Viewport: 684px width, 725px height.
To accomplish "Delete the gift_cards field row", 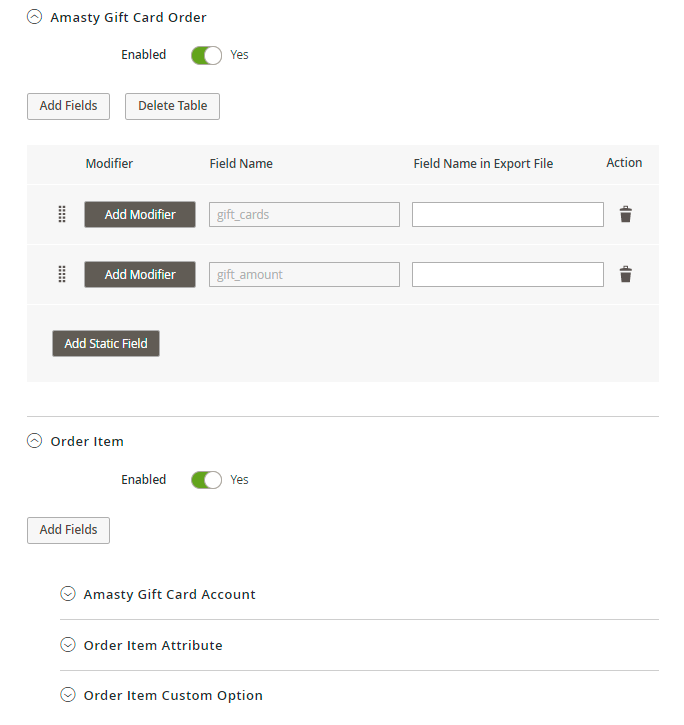I will (625, 215).
